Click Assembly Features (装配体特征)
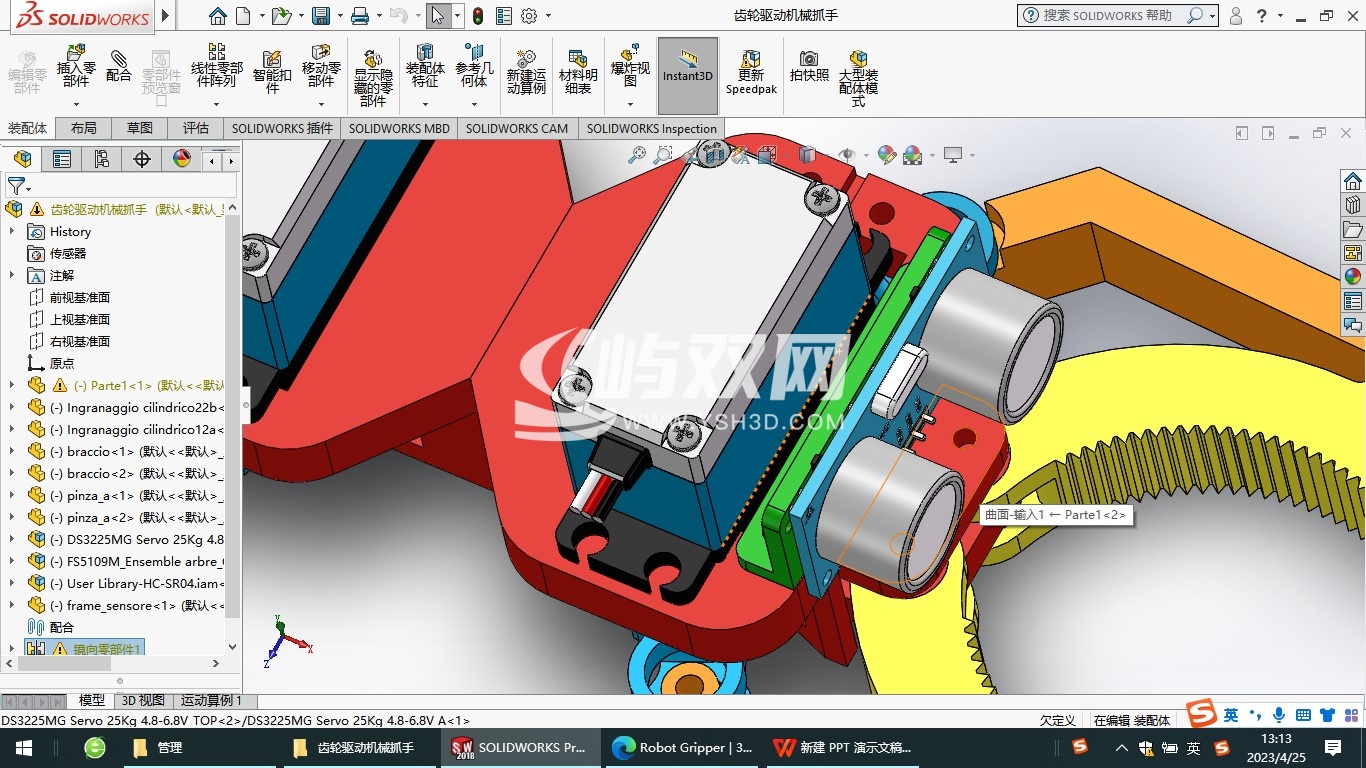The height and width of the screenshot is (768, 1366). coord(425,67)
